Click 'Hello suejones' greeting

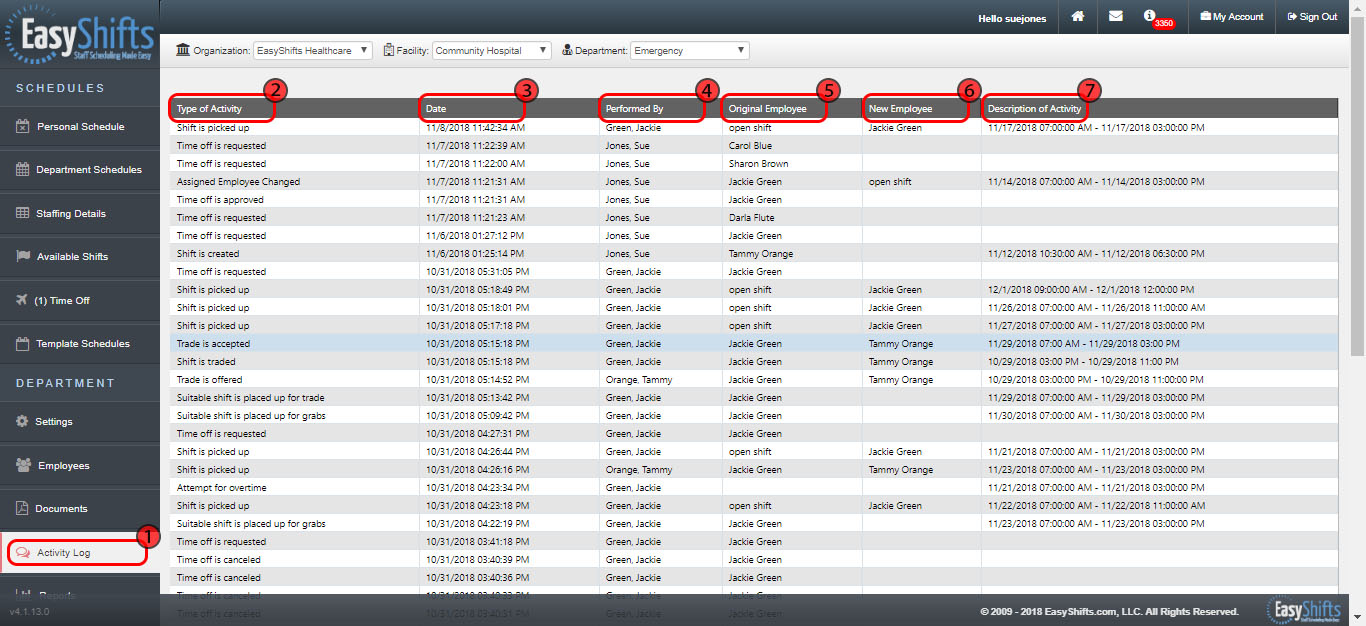tap(1011, 17)
